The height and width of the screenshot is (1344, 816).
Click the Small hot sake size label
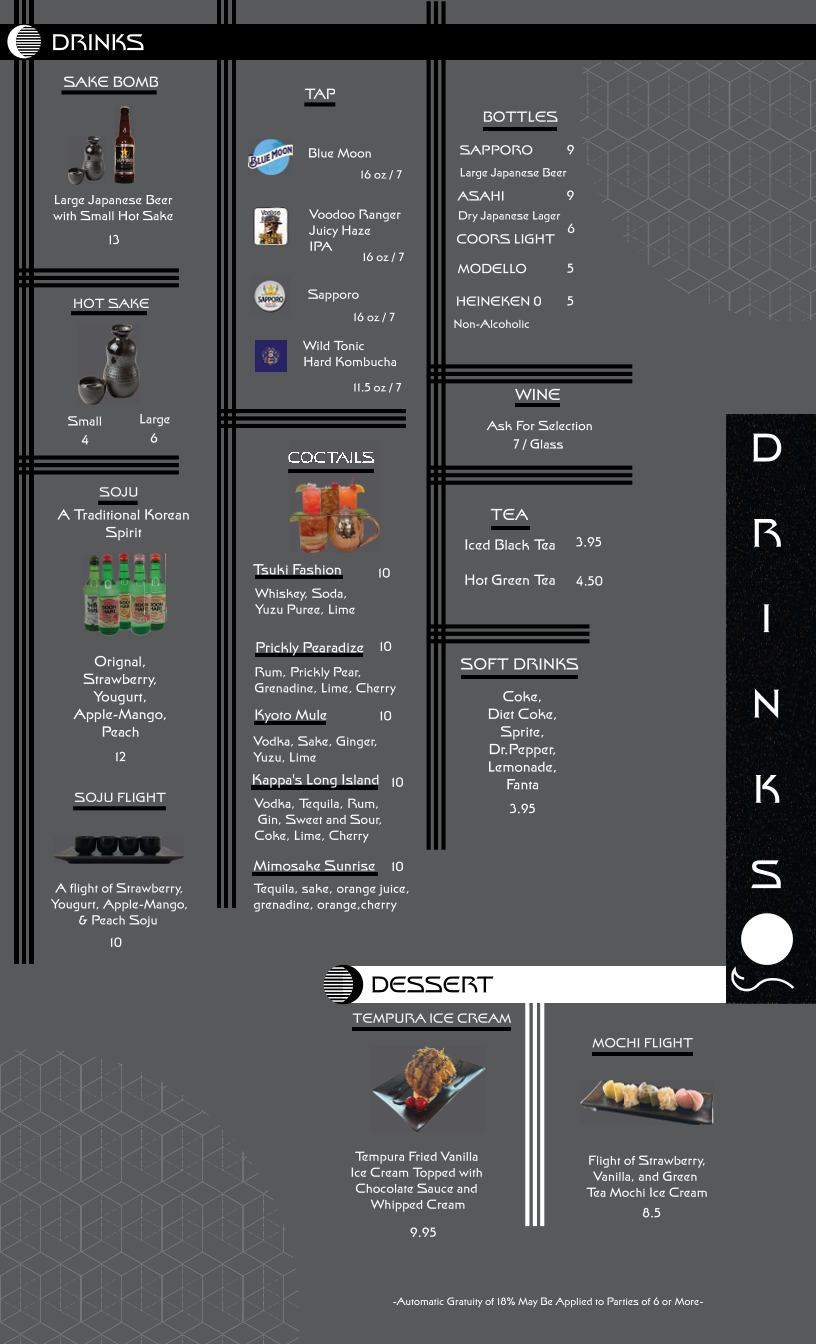pos(85,421)
